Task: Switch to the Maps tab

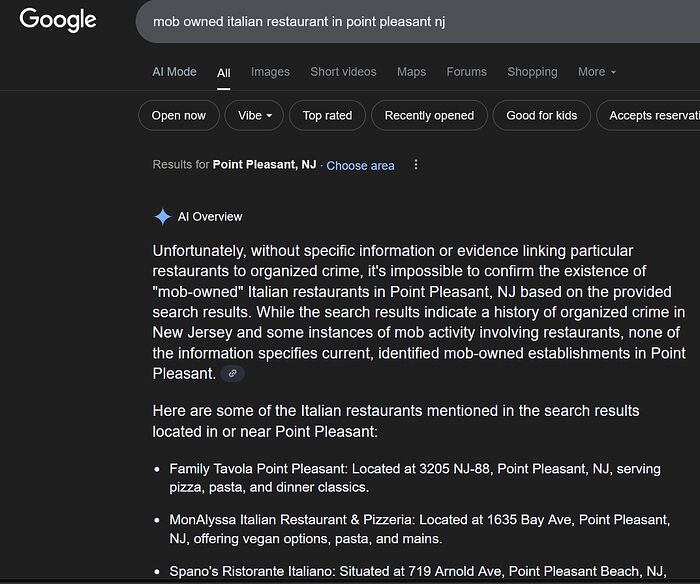Action: coord(411,72)
